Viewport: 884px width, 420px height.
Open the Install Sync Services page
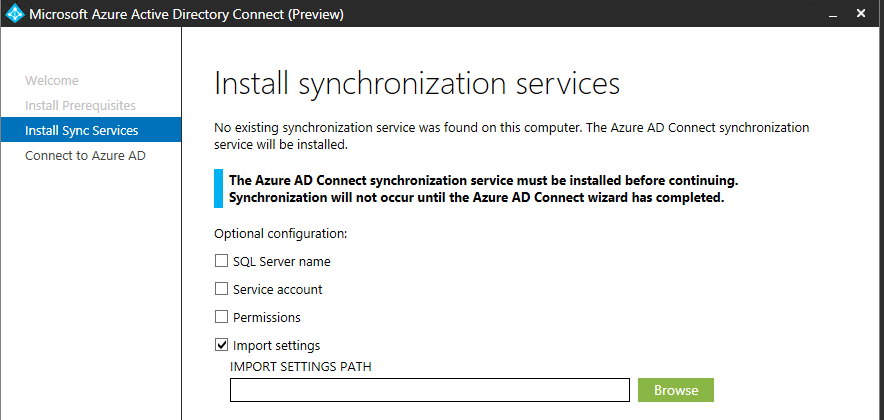tap(81, 130)
